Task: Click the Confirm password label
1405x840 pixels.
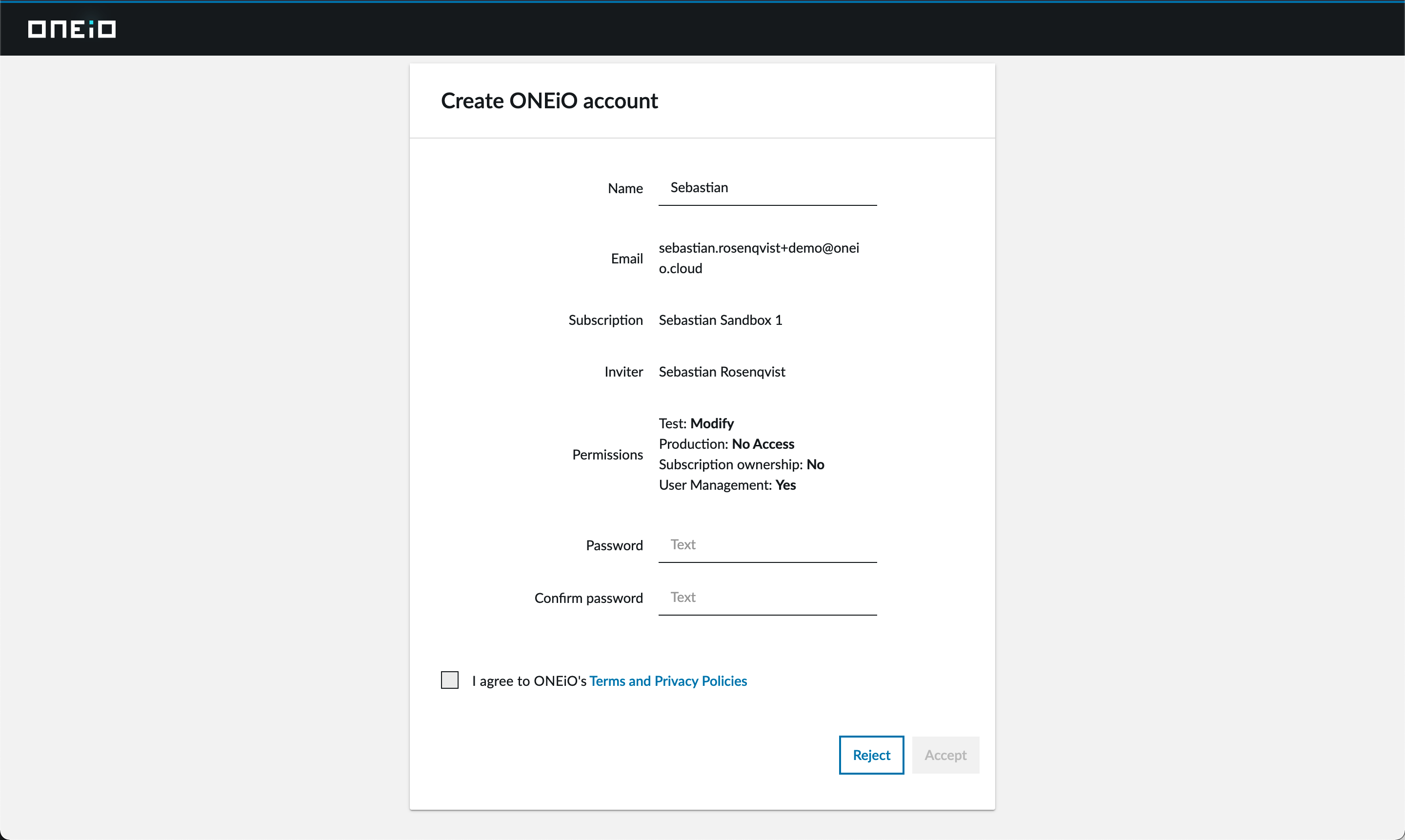Action: coord(588,599)
